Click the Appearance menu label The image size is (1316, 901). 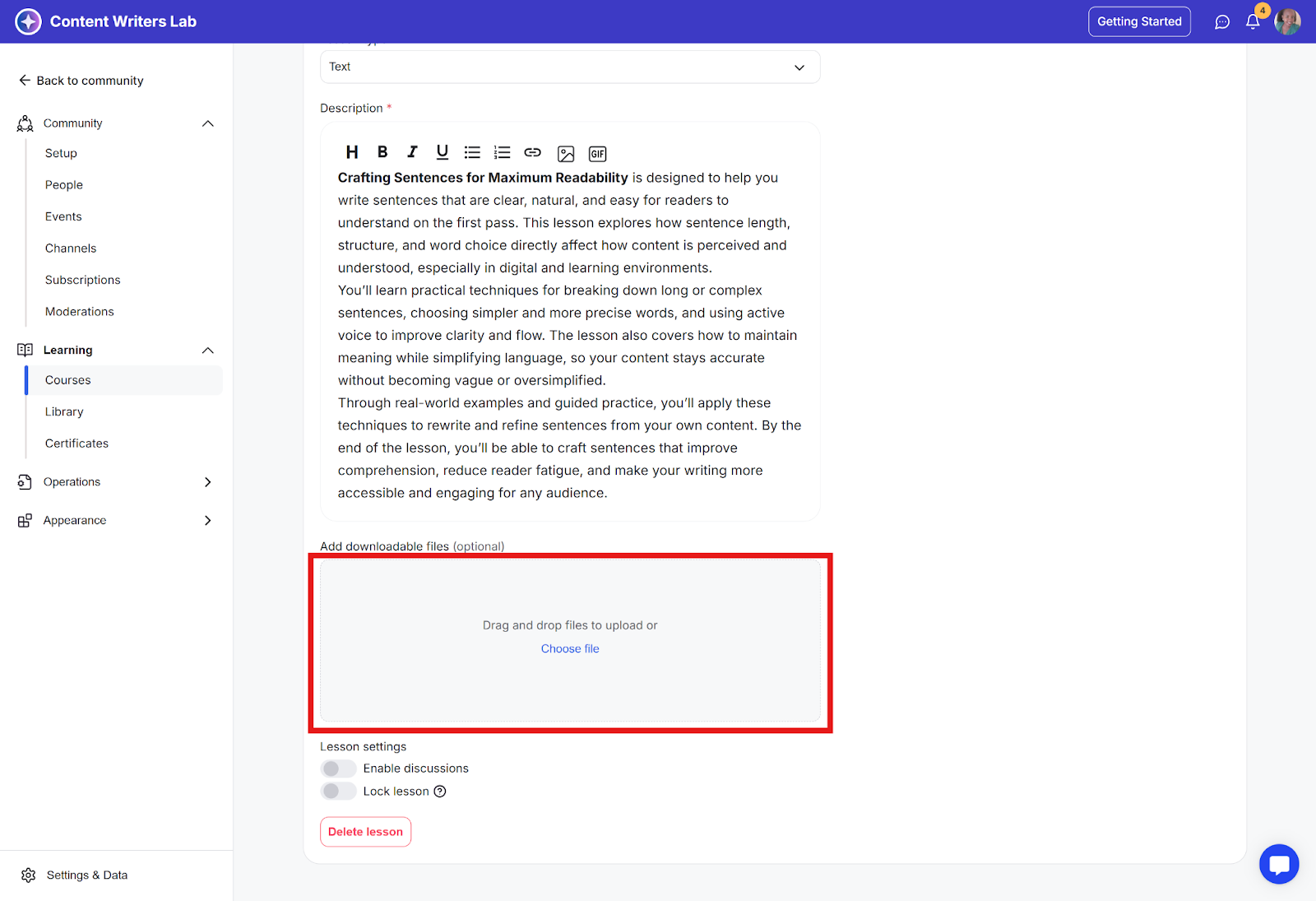pos(75,521)
